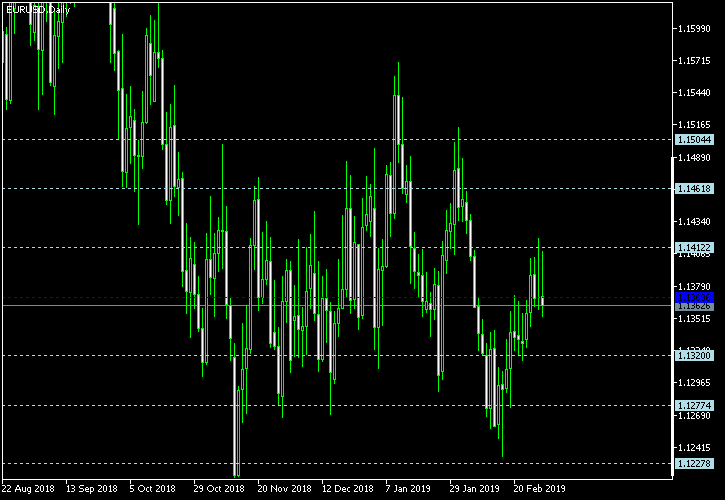Select the 1.12774 horizontal level price label

coord(694,406)
